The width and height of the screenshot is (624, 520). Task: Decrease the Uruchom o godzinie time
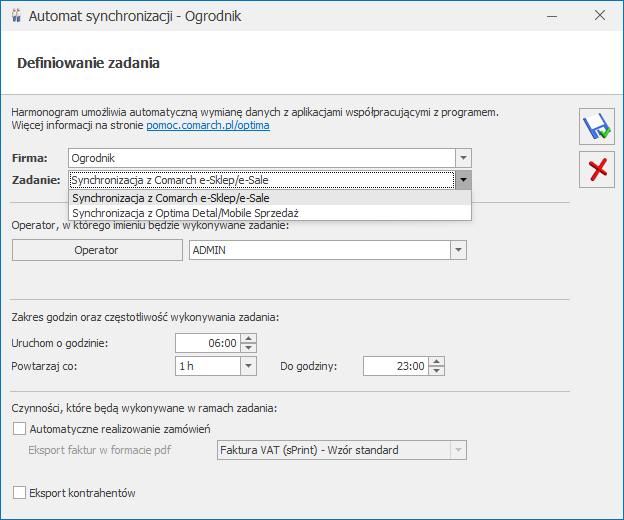[248, 347]
